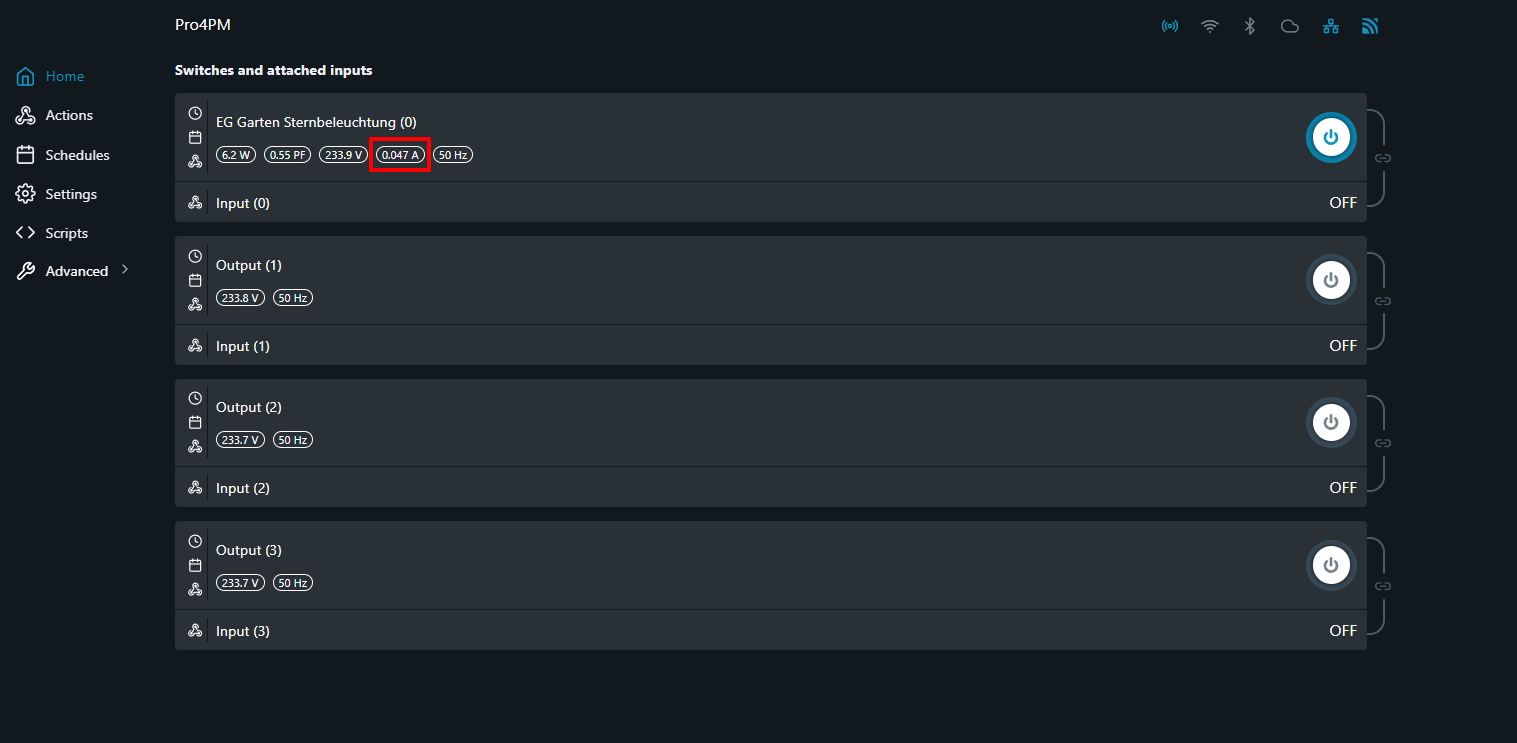Open the Input (2) row
Image resolution: width=1517 pixels, height=743 pixels.
coord(243,488)
